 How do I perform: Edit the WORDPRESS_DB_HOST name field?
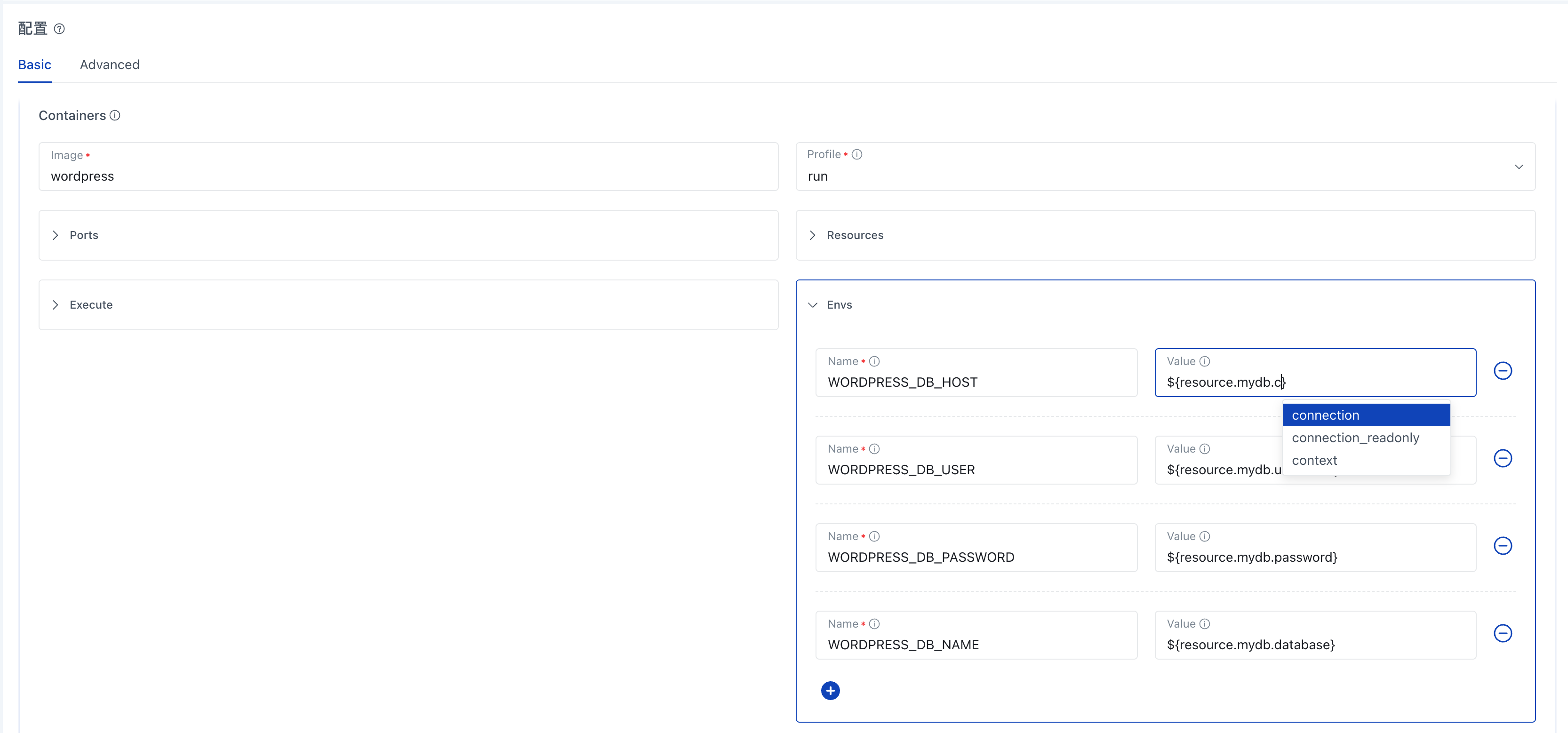click(976, 373)
